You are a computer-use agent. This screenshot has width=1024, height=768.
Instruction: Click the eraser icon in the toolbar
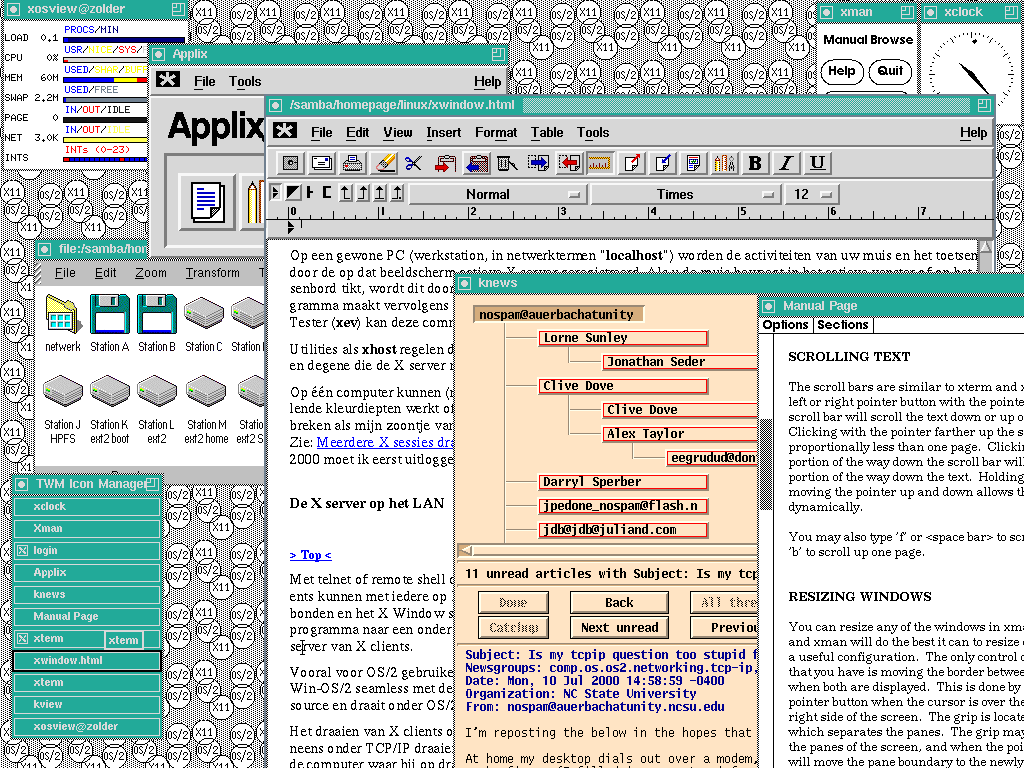(x=383, y=163)
